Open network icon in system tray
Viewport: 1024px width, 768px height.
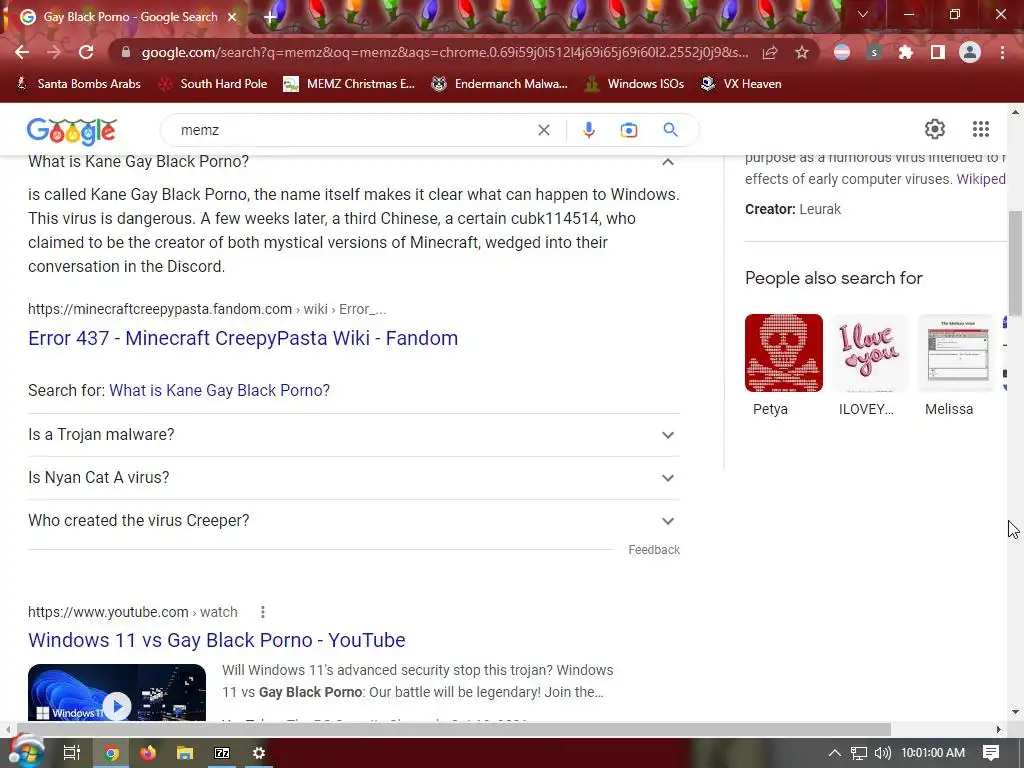[859, 753]
